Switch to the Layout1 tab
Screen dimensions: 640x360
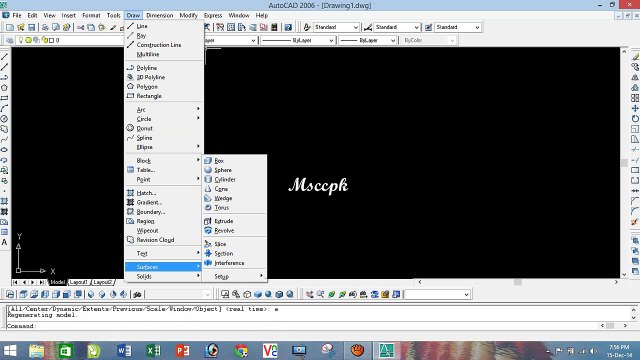point(78,282)
